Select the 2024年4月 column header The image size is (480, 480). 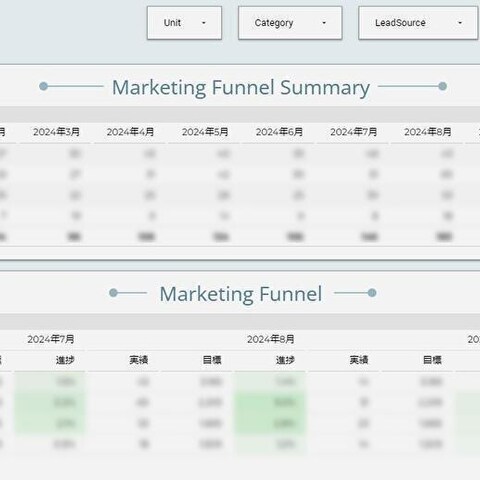(130, 132)
